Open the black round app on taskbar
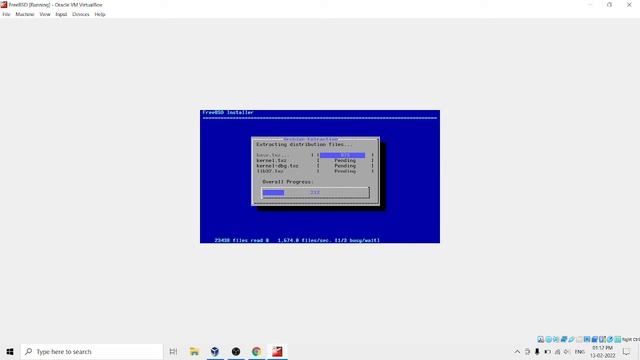640x360 pixels. click(x=236, y=351)
